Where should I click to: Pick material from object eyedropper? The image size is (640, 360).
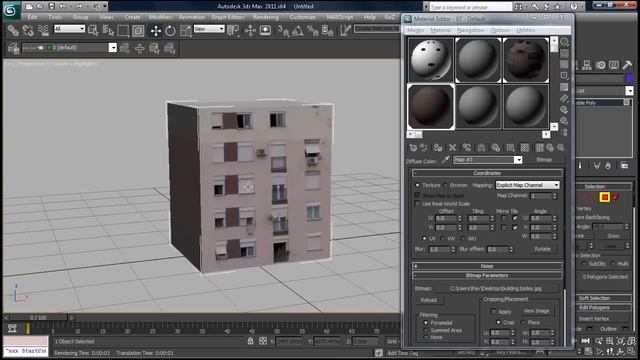tap(445, 160)
